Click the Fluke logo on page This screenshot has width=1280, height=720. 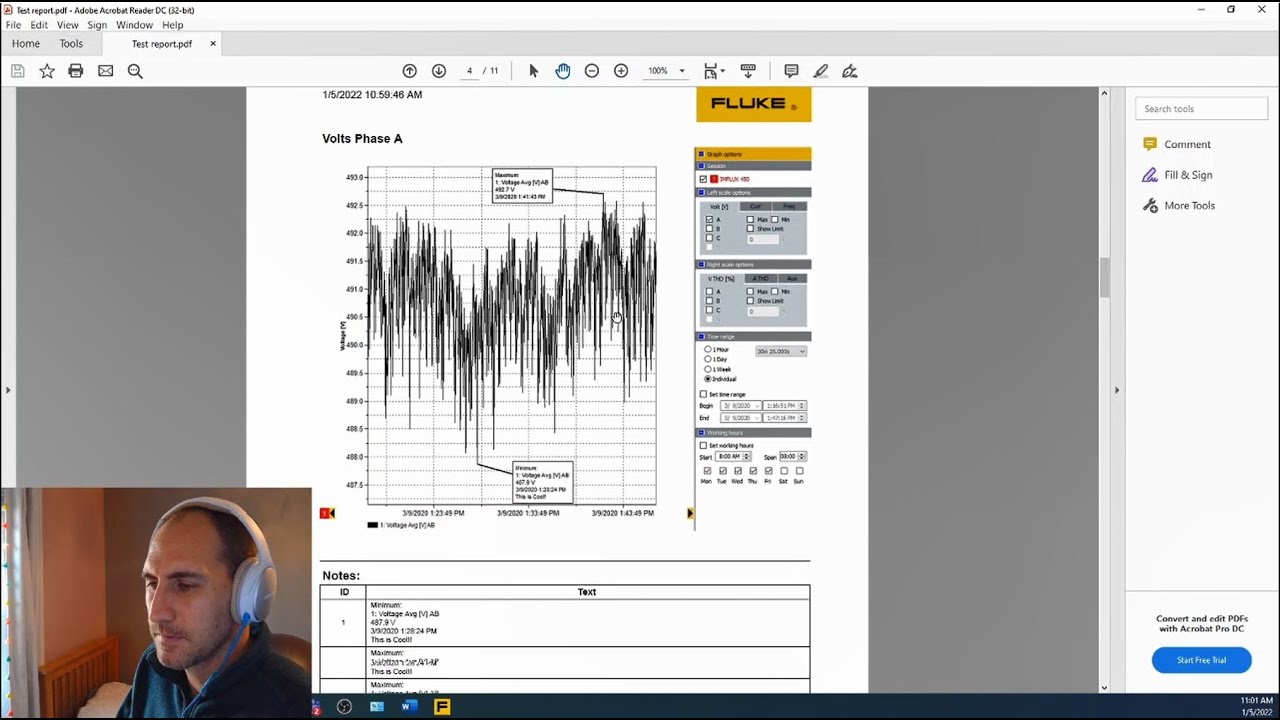[x=754, y=104]
